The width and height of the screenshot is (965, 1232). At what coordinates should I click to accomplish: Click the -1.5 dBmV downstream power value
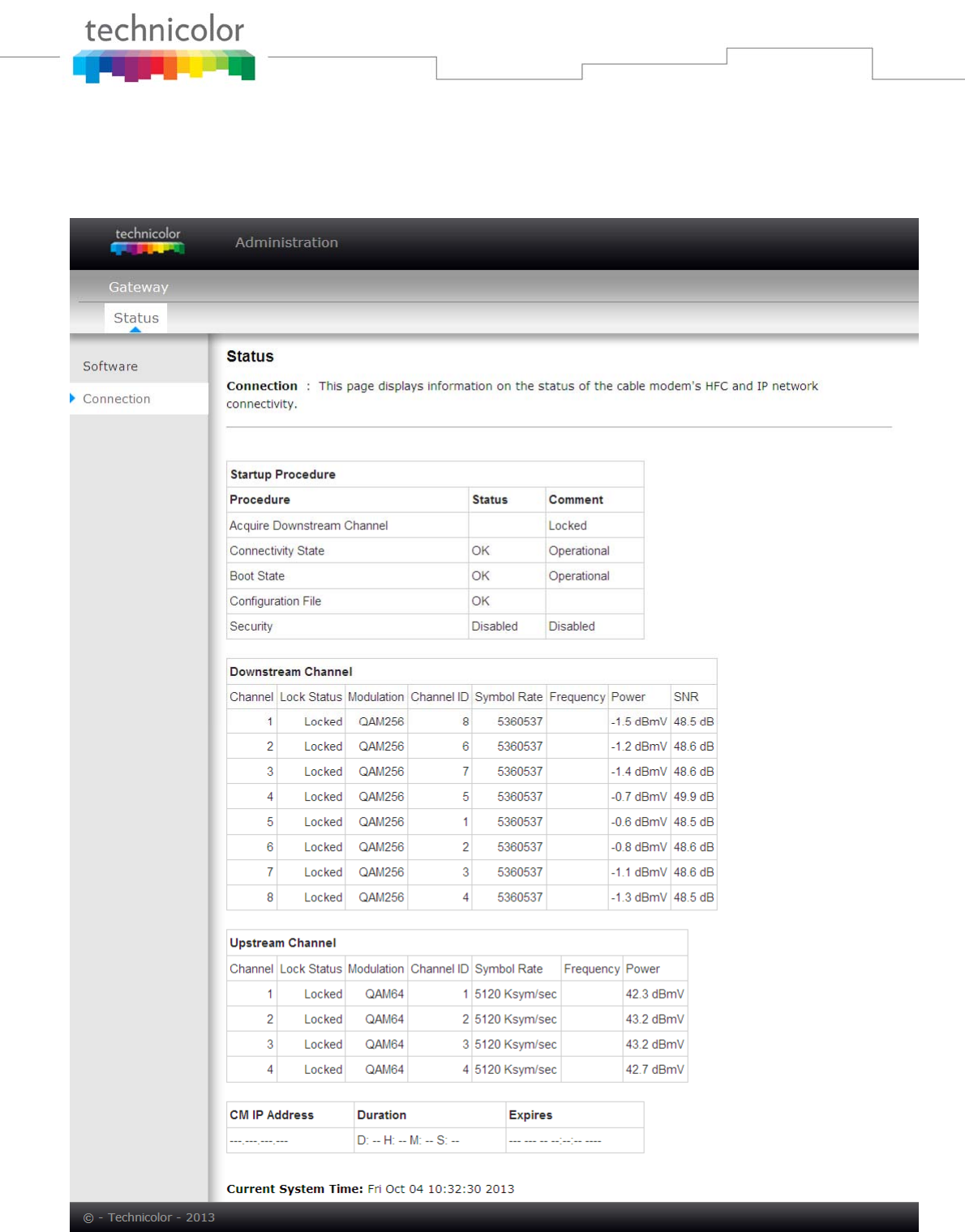(x=639, y=721)
